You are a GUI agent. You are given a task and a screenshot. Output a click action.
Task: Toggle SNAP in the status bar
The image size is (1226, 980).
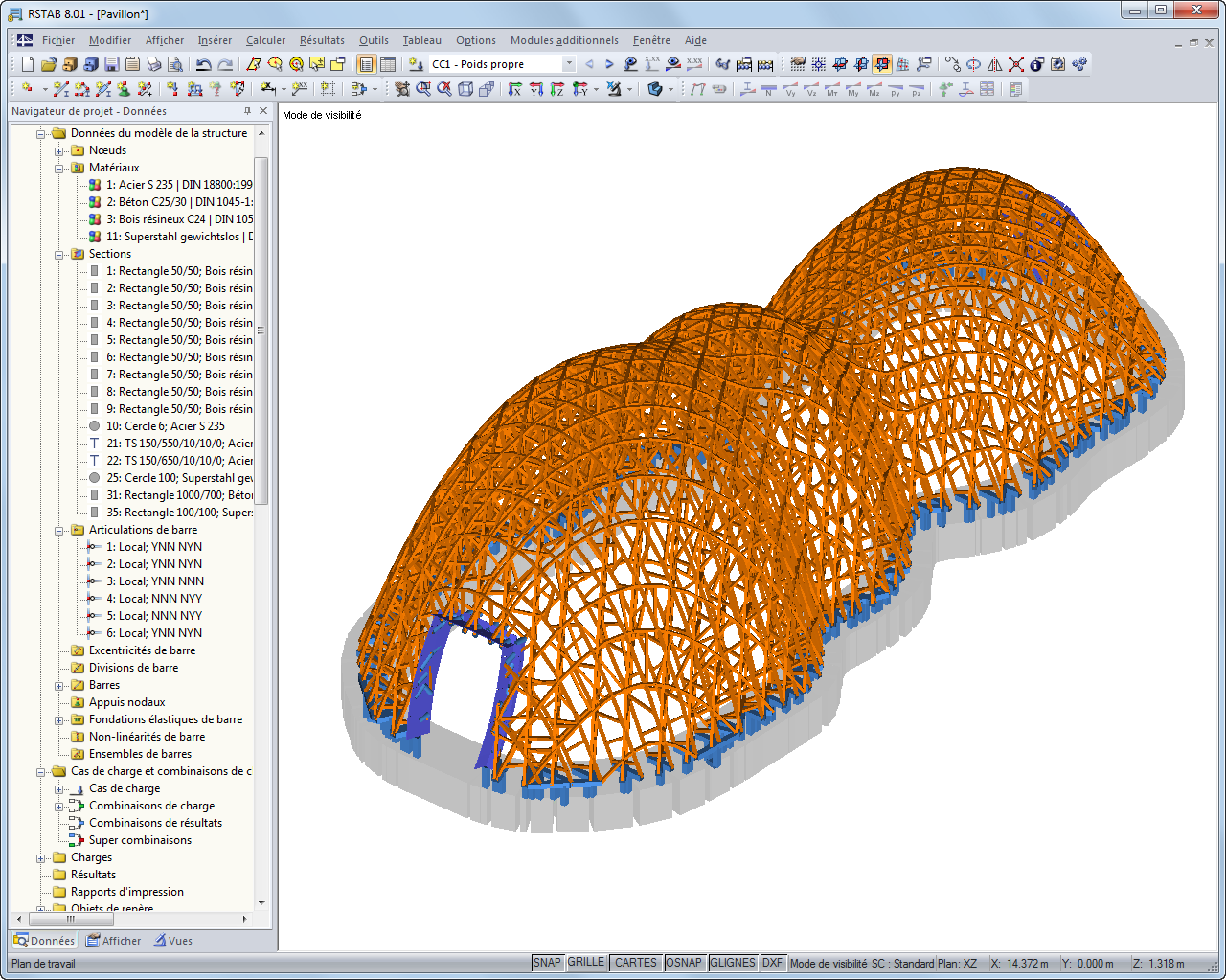tap(547, 963)
